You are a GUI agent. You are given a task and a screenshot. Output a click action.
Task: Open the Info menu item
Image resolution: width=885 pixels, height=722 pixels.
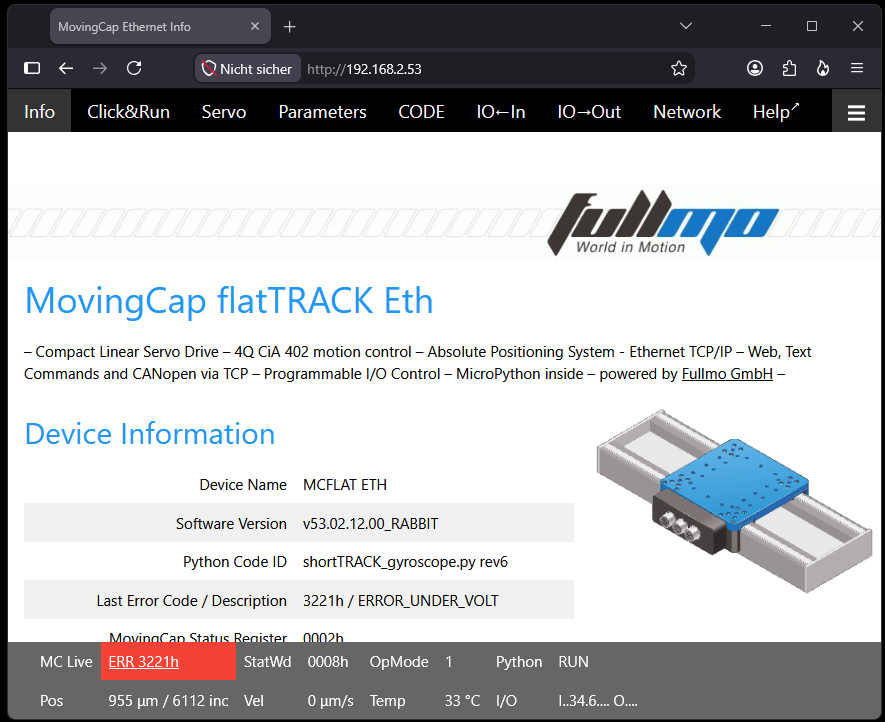40,112
